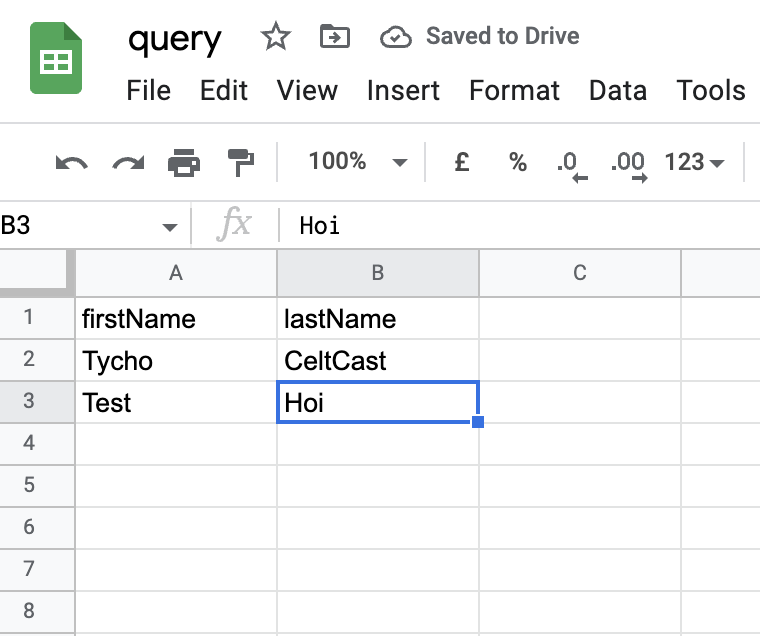Select row 1 header
Viewport: 760px width, 636px height.
coord(37,318)
